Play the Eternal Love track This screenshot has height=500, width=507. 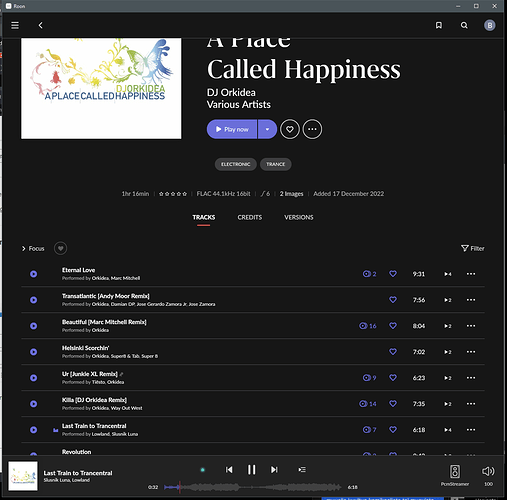(34, 274)
